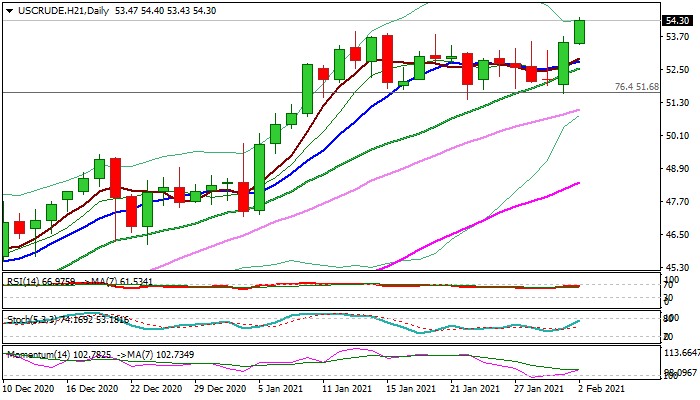
Task: Click the 27 Jan 2021 date label
Action: (539, 388)
